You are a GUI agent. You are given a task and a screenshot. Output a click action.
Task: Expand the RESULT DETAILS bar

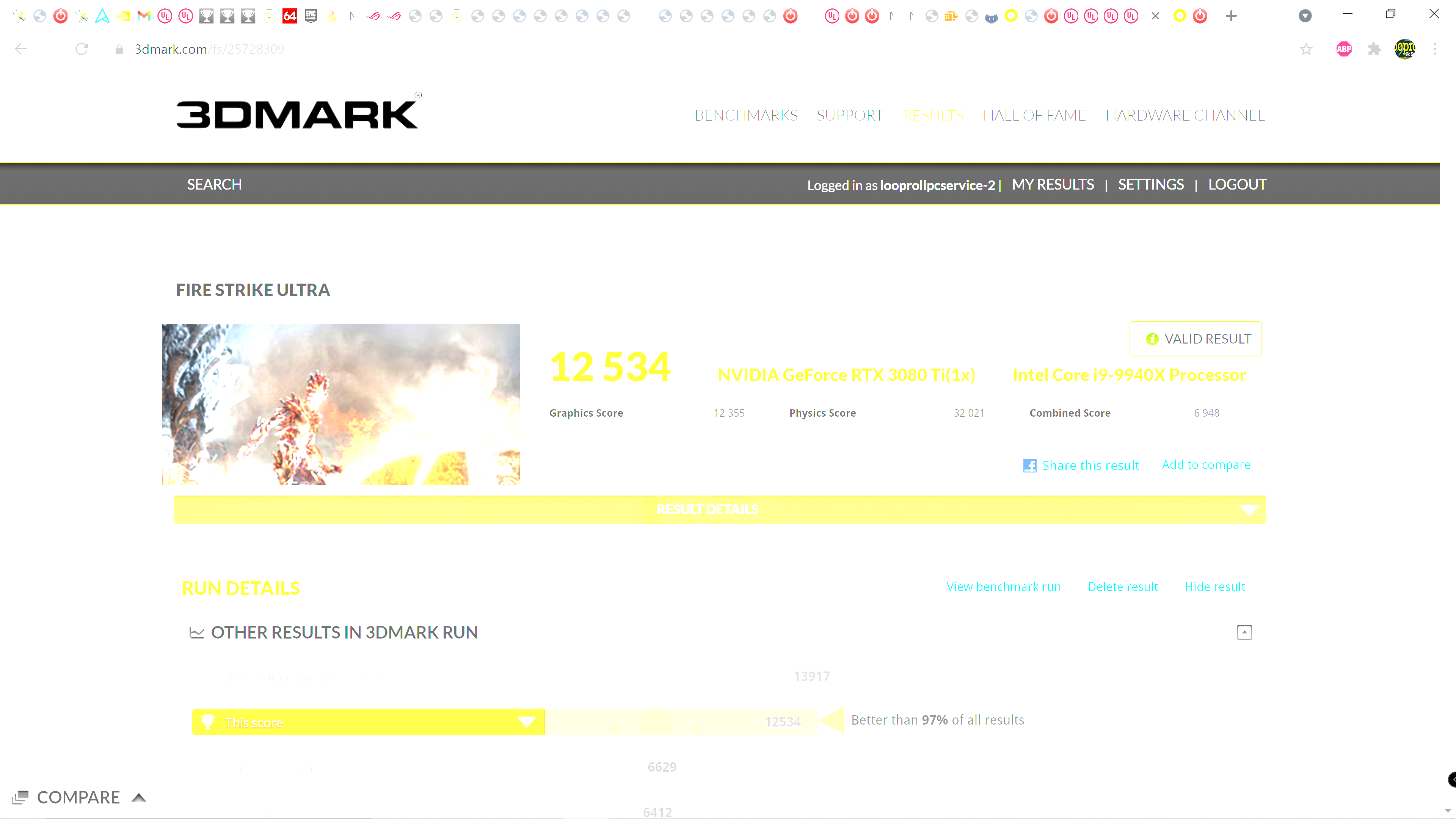pyautogui.click(x=720, y=509)
